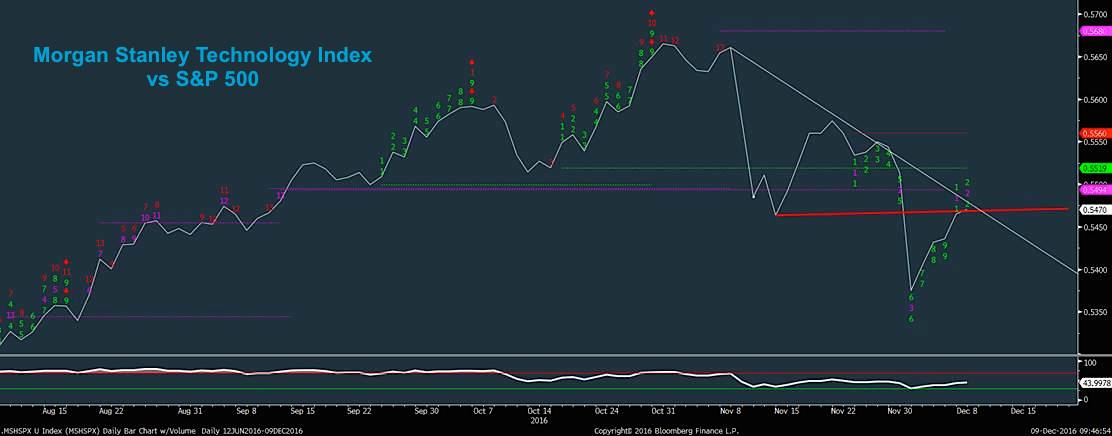Click the 100 label on the indicator axis
This screenshot has height=436, width=1112.
(1092, 362)
